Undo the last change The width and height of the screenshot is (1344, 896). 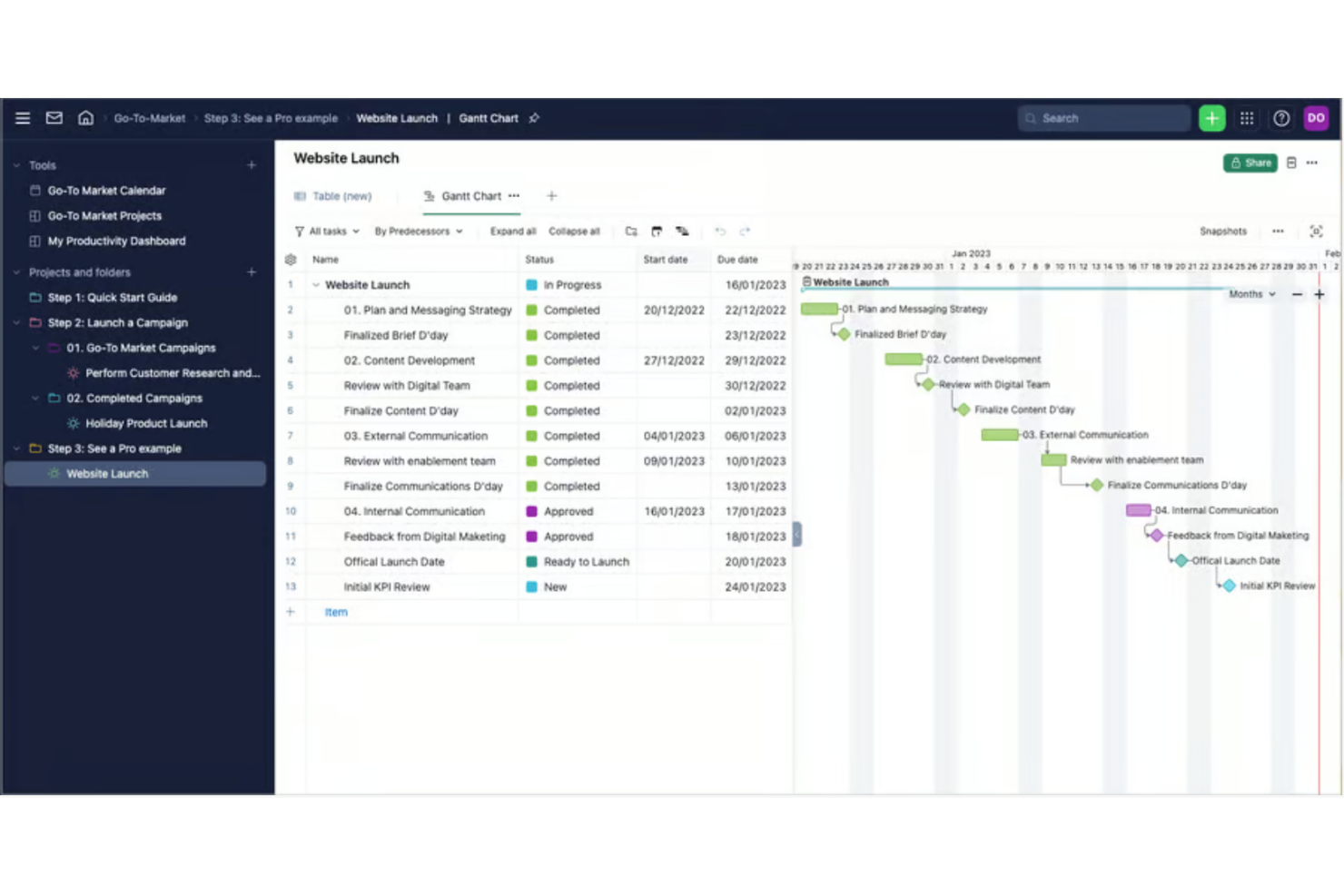(x=720, y=231)
